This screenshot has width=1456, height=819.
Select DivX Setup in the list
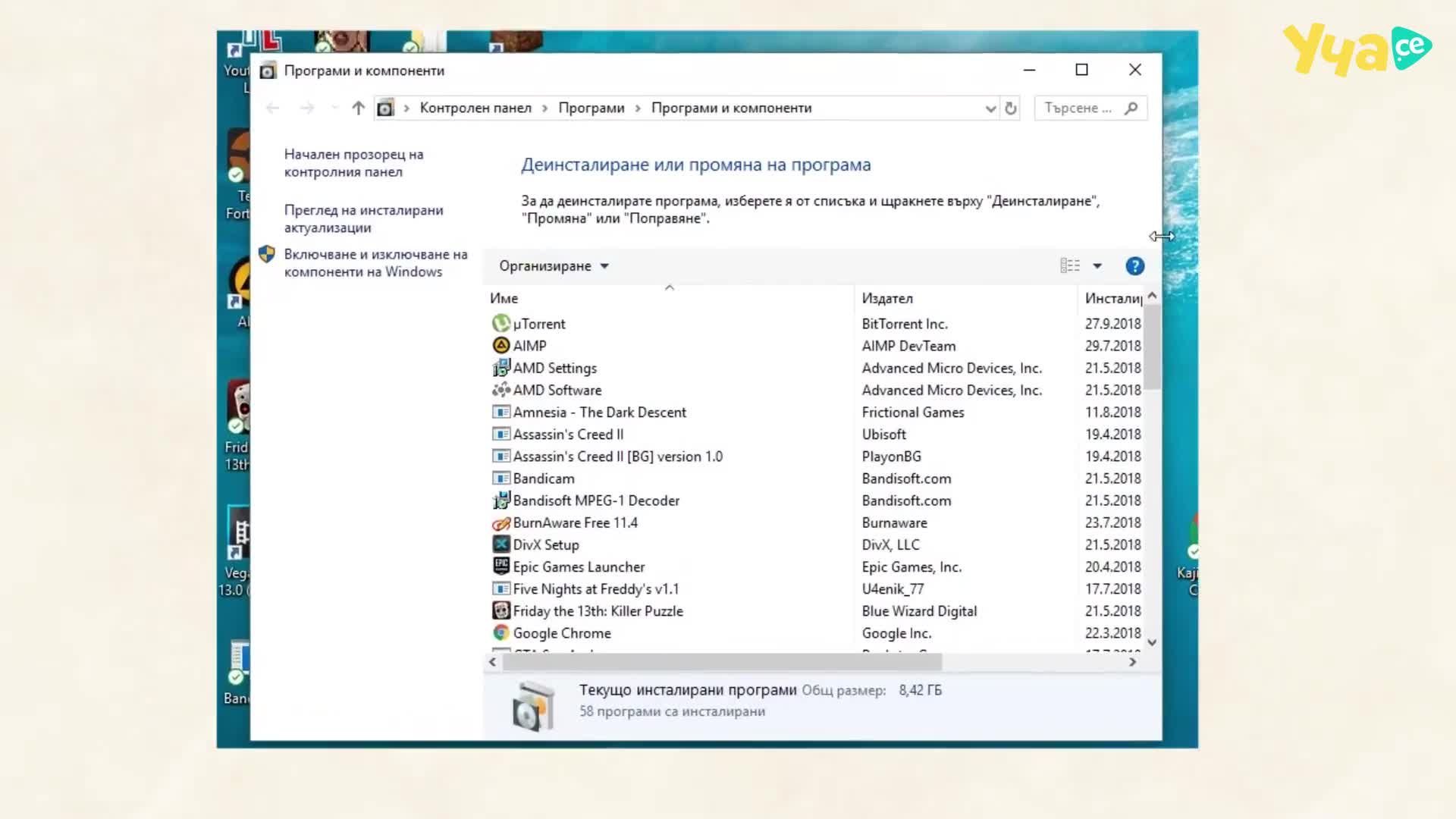pyautogui.click(x=546, y=544)
